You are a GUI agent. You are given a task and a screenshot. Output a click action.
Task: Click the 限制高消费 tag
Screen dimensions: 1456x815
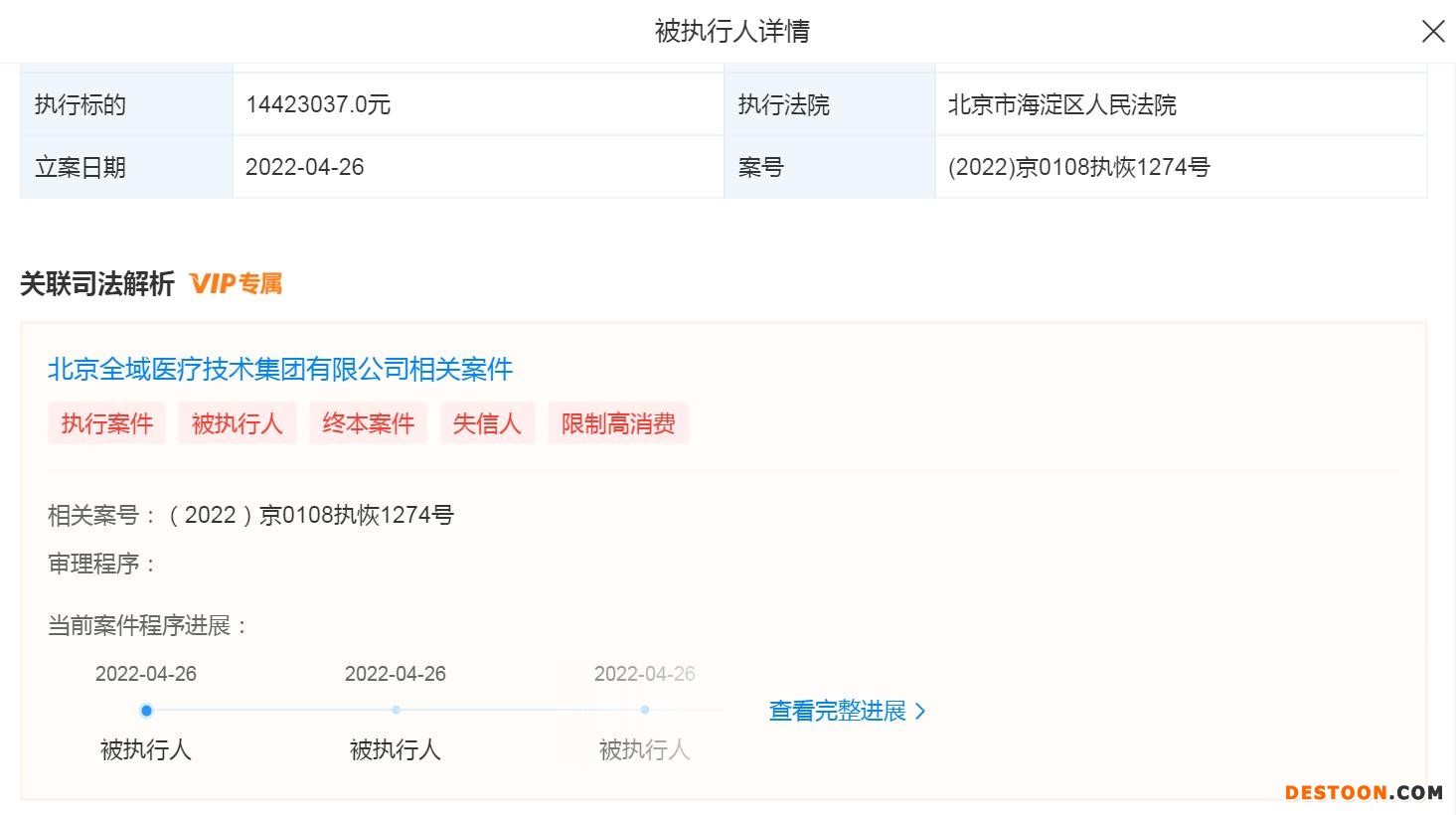pos(618,423)
